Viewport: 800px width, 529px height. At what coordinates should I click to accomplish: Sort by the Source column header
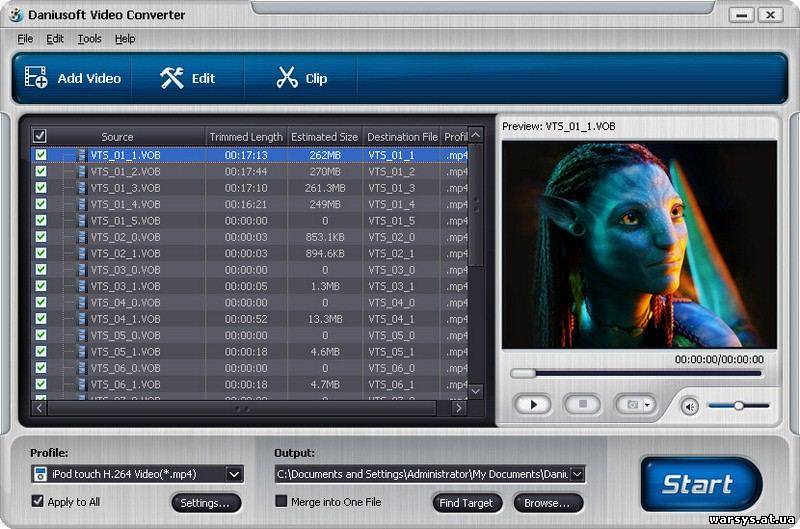117,137
